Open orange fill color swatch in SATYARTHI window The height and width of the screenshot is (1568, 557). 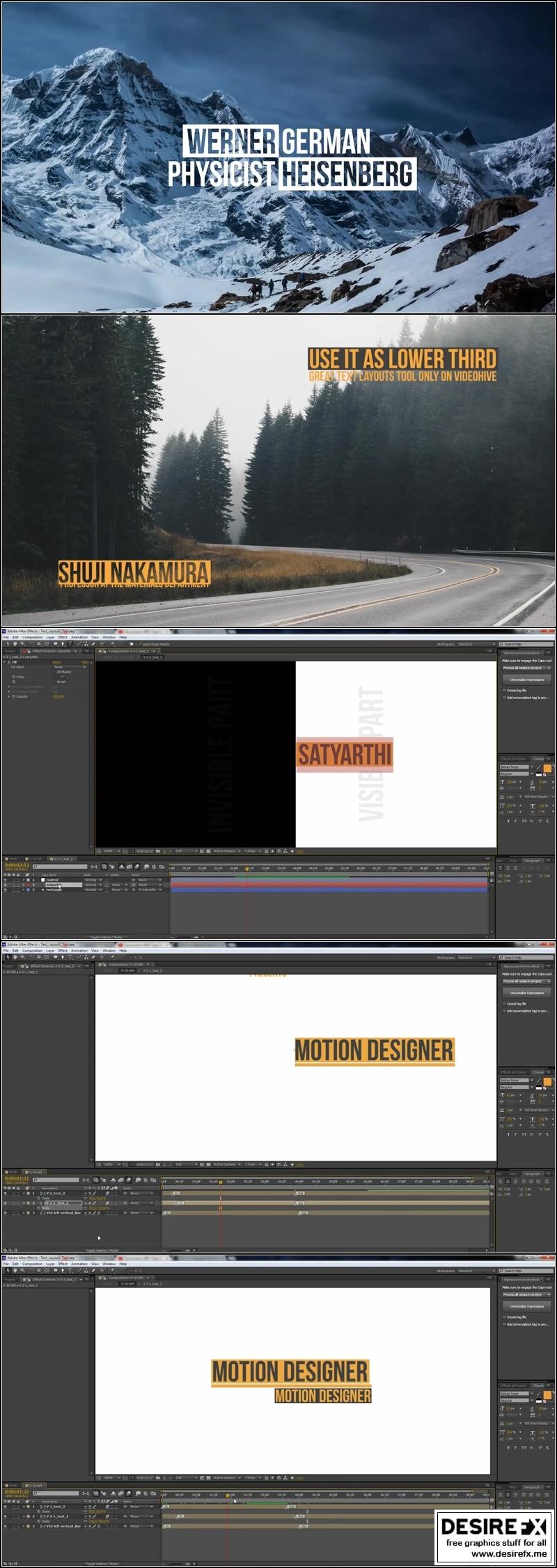pyautogui.click(x=548, y=769)
